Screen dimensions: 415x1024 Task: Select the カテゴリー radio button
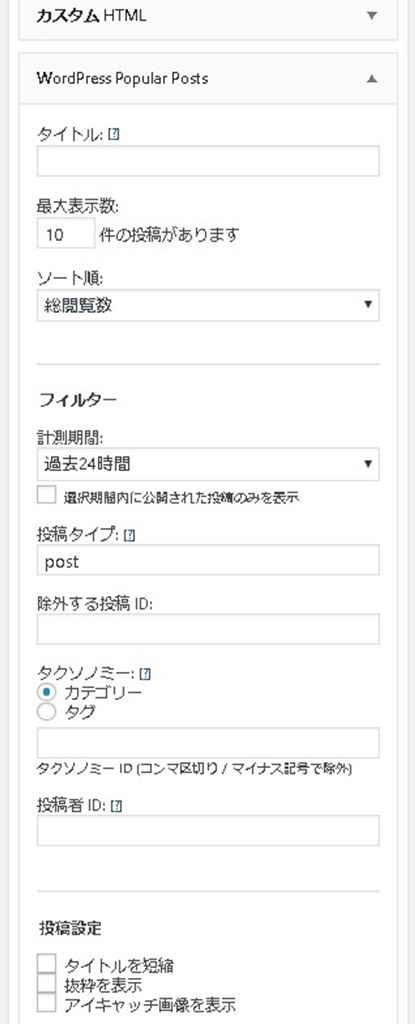tap(46, 692)
